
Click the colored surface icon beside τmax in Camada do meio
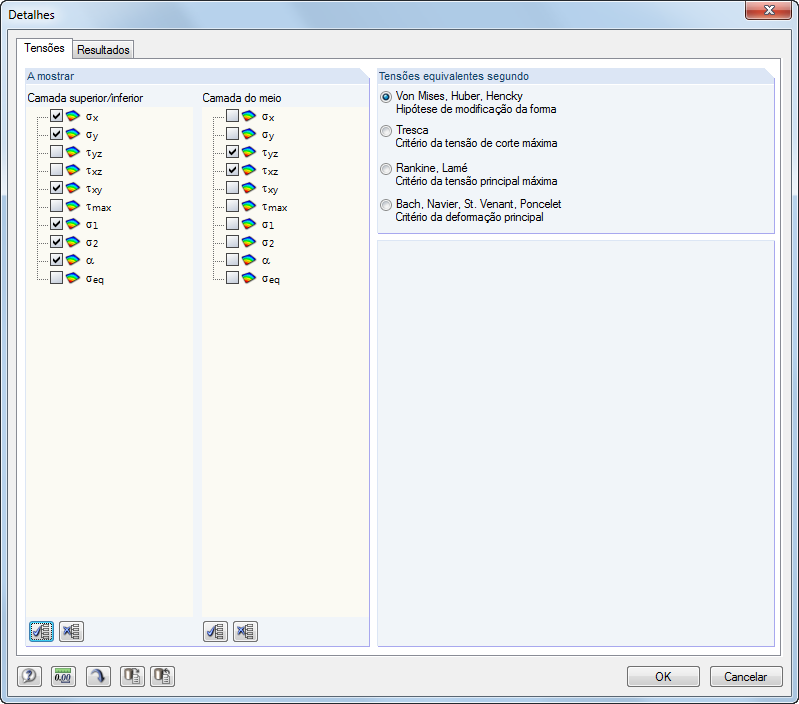coord(249,206)
